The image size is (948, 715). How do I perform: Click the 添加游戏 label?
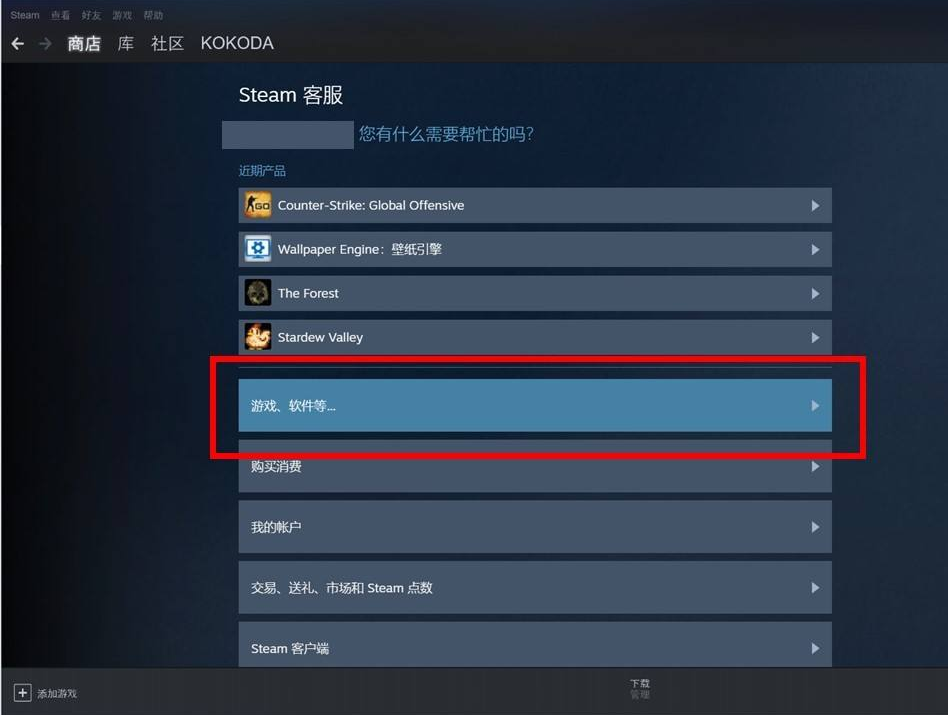point(57,693)
